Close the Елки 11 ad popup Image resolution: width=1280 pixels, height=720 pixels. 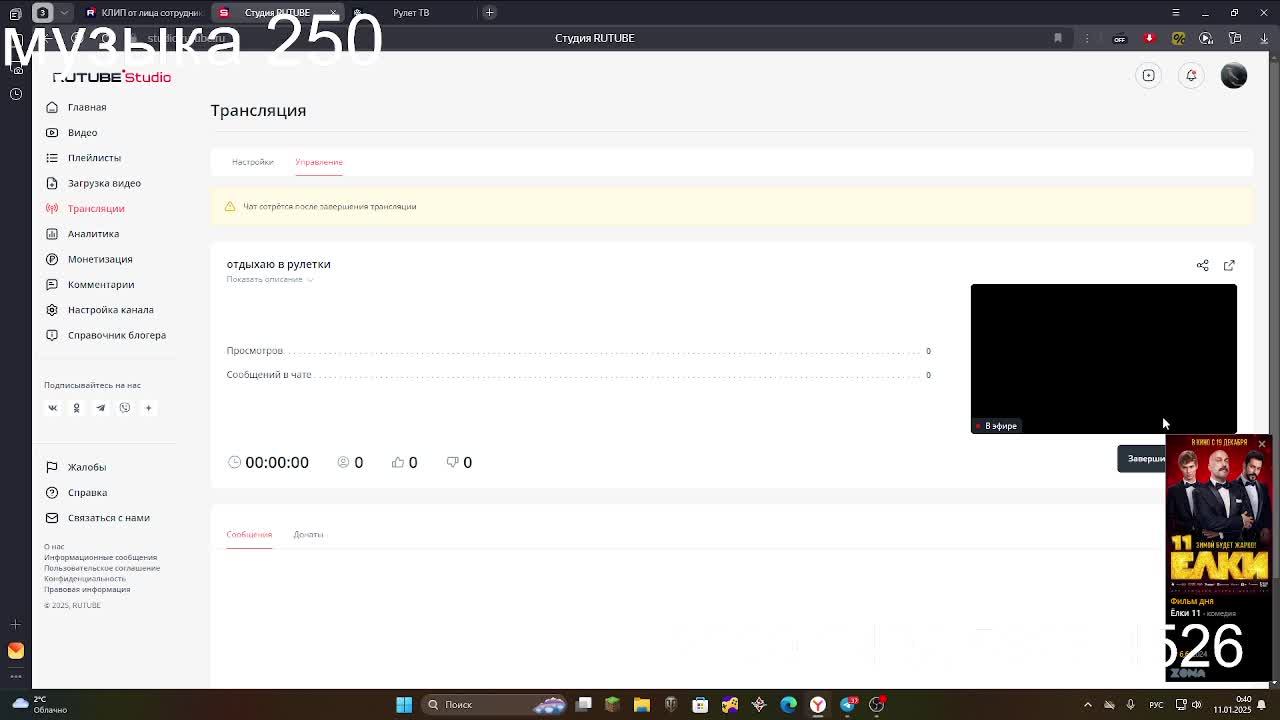click(x=1262, y=444)
